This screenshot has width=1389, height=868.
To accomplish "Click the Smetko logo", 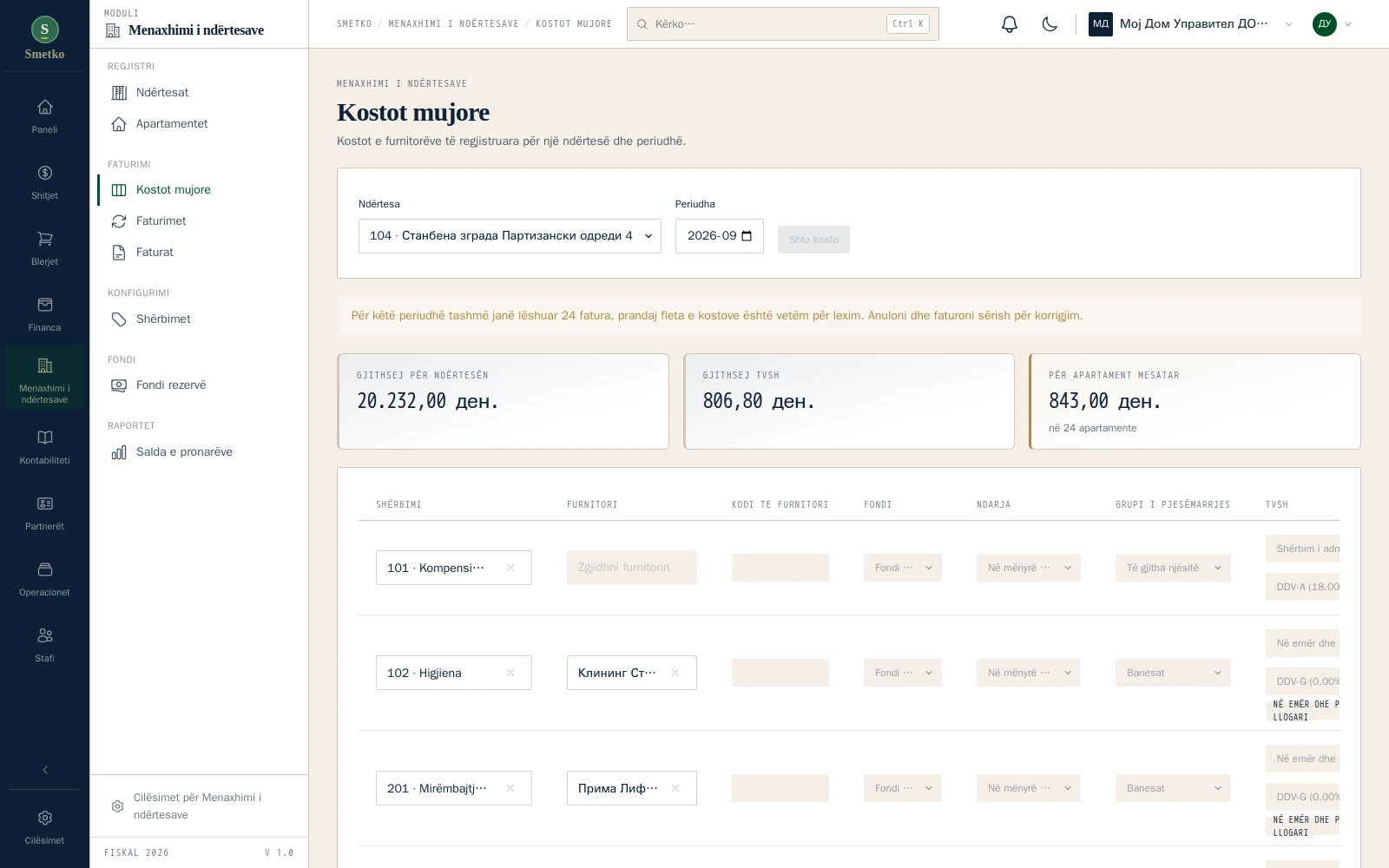I will [44, 39].
